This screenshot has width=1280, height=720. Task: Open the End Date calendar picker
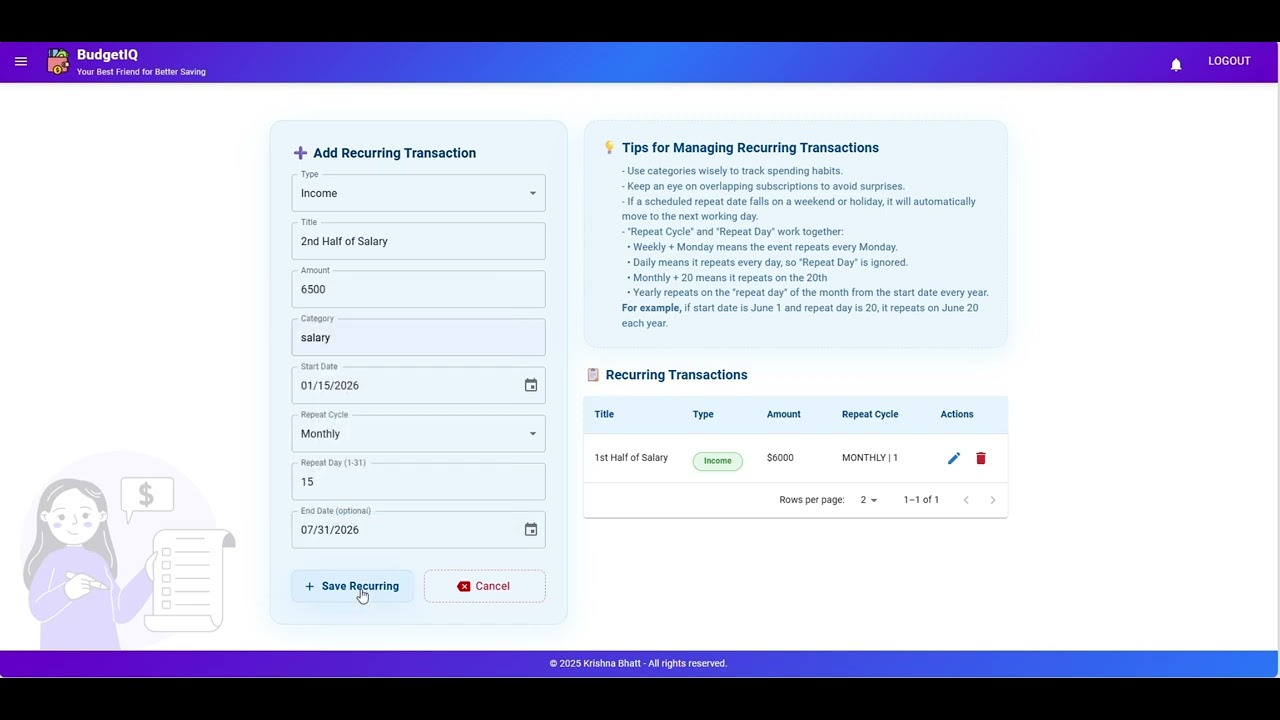coord(531,530)
